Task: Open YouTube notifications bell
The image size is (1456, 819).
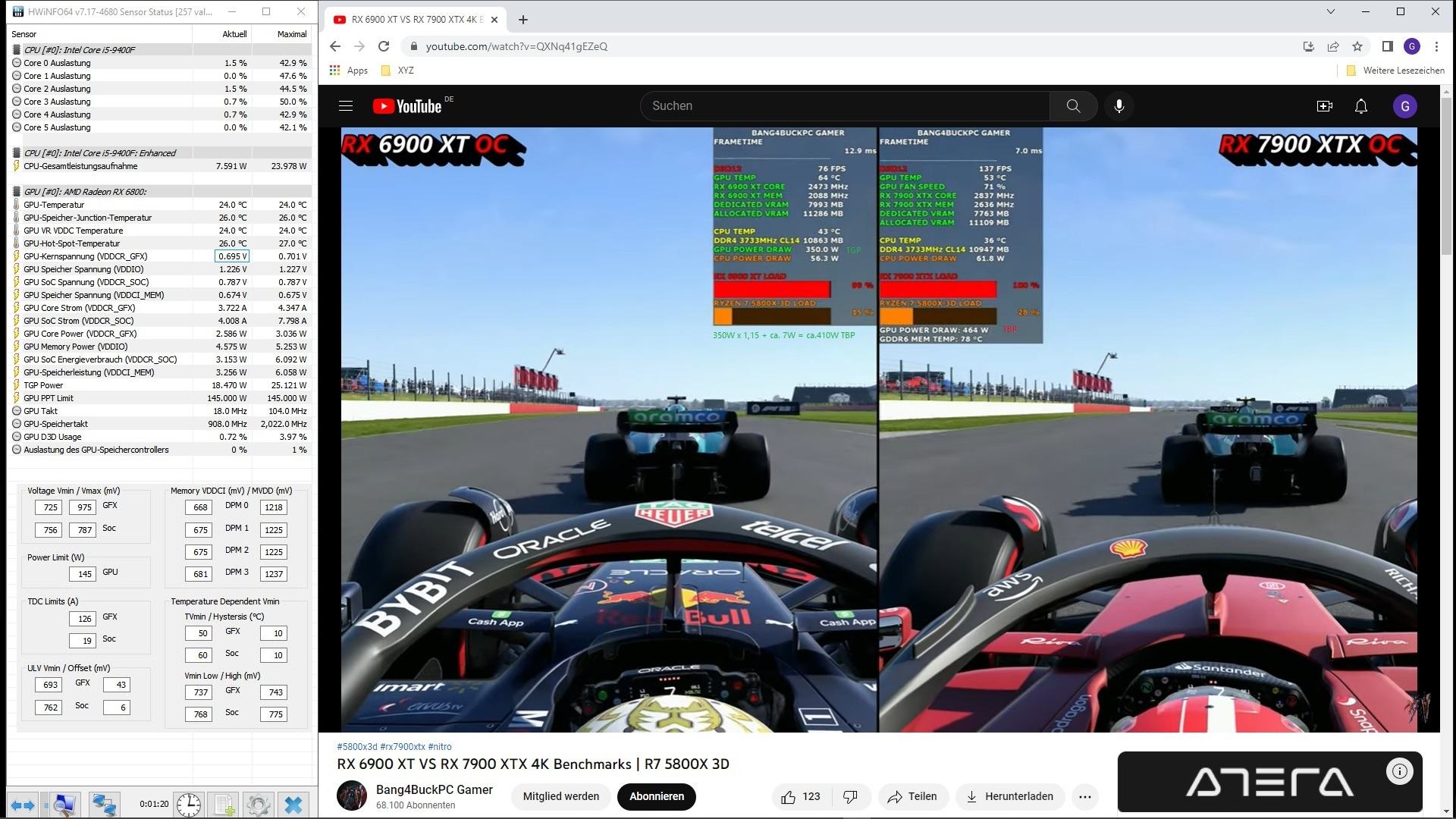Action: [1361, 106]
